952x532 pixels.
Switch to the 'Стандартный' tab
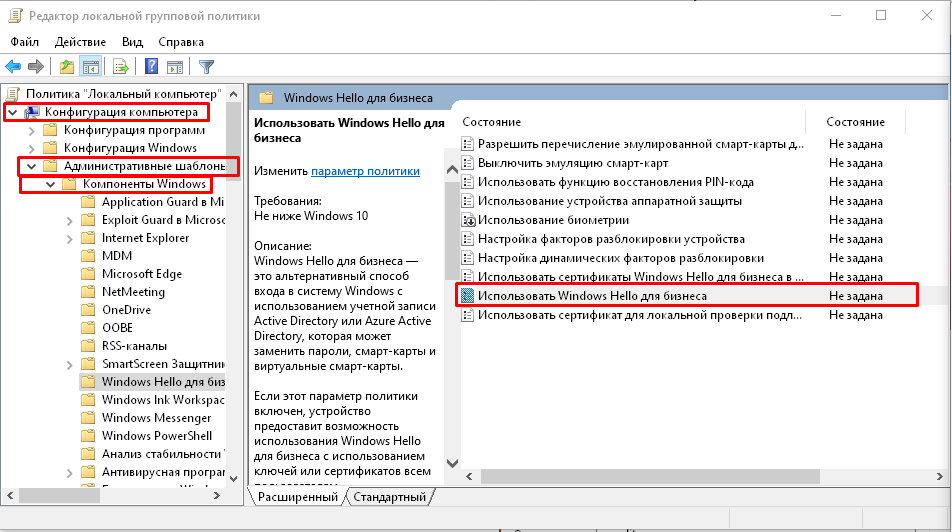coord(390,497)
